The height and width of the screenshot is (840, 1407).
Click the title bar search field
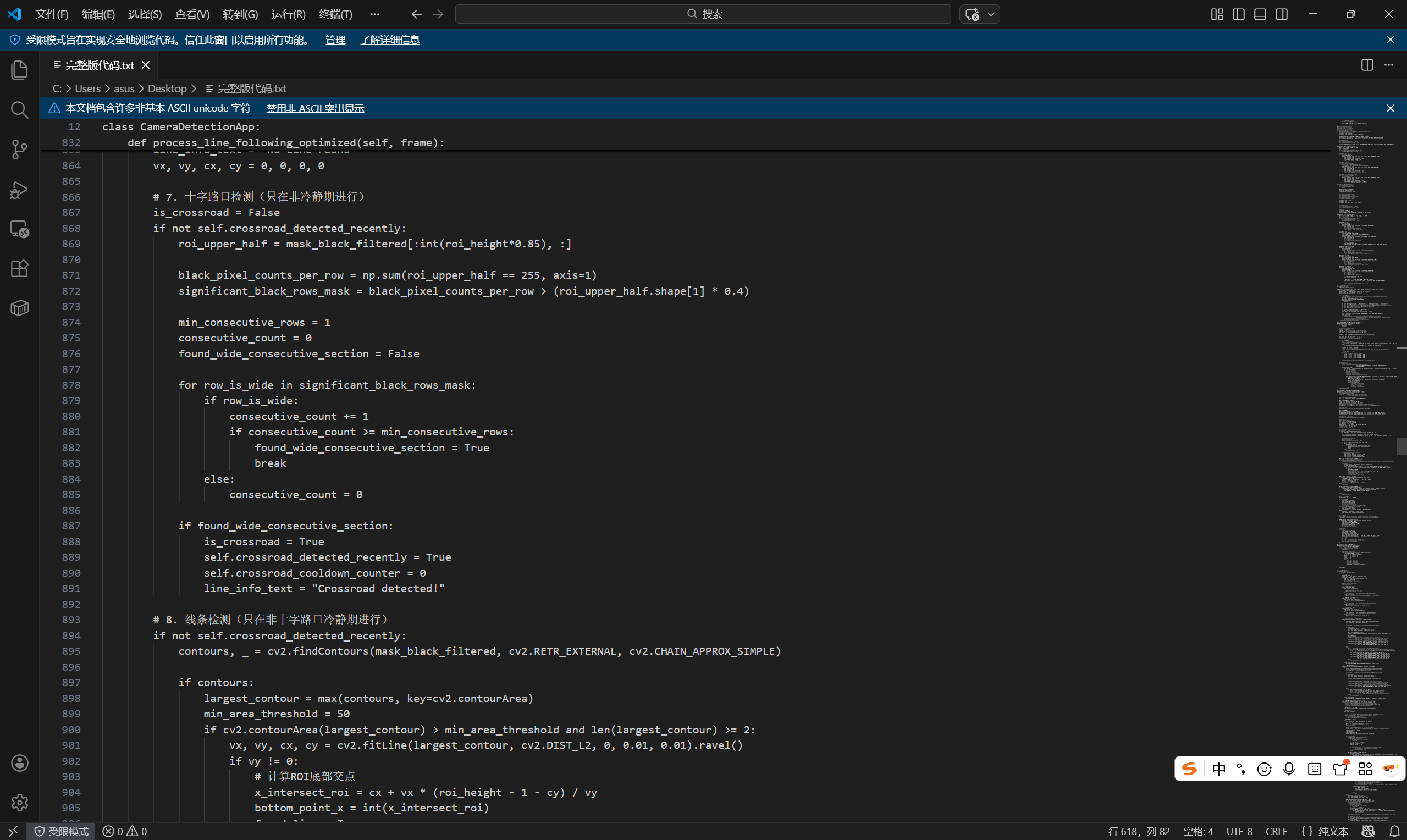click(703, 14)
